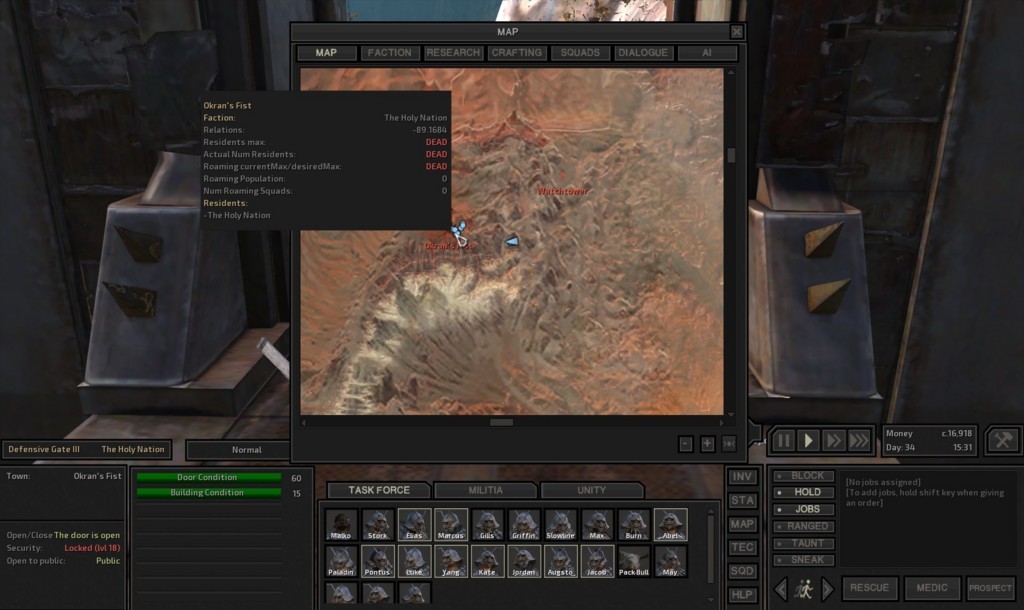Click the running-figure movement speed icon
Screen dimensions: 1024x610
coord(804,589)
